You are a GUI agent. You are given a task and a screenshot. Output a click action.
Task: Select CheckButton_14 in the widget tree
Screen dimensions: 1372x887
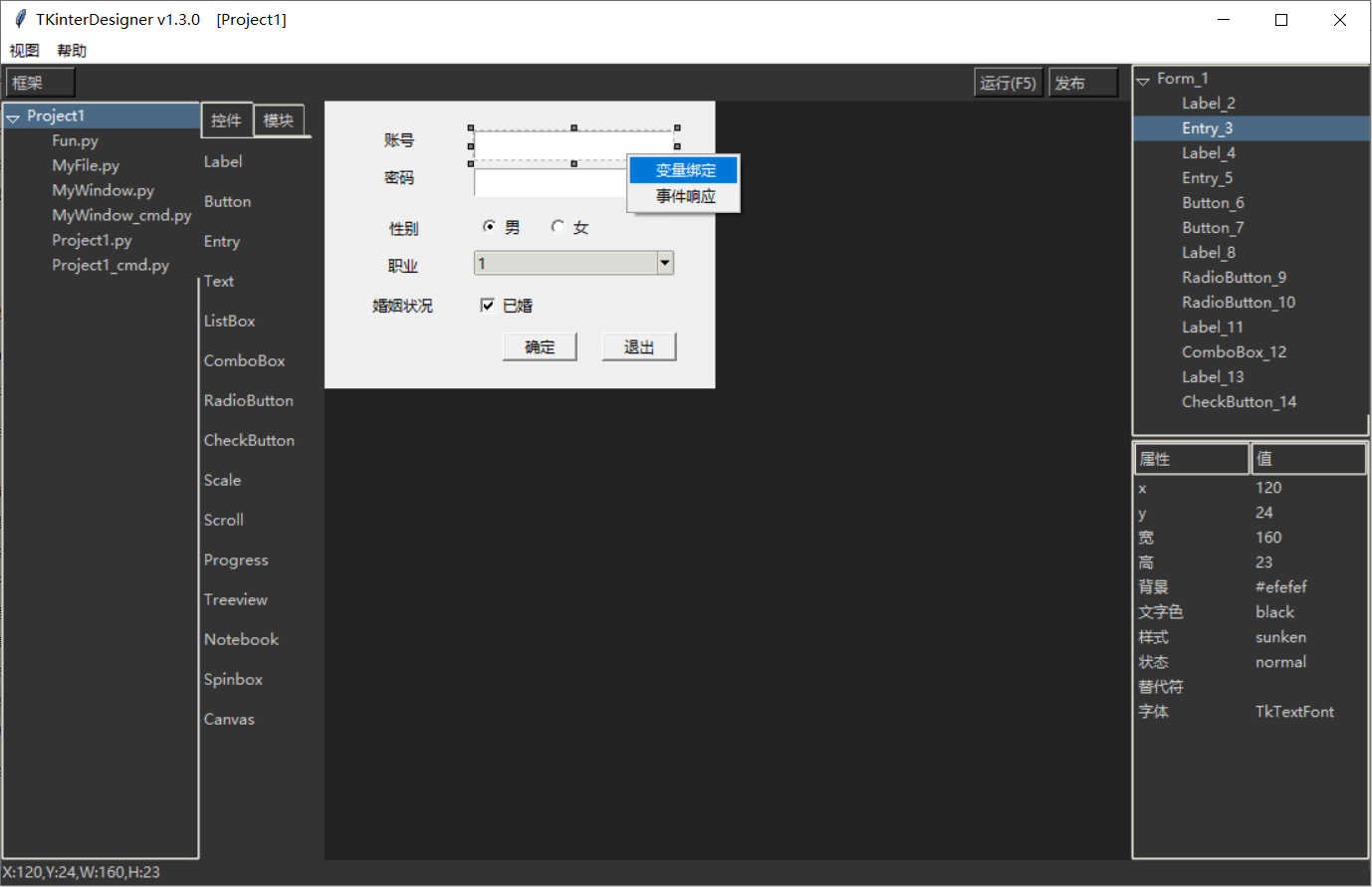(x=1239, y=402)
